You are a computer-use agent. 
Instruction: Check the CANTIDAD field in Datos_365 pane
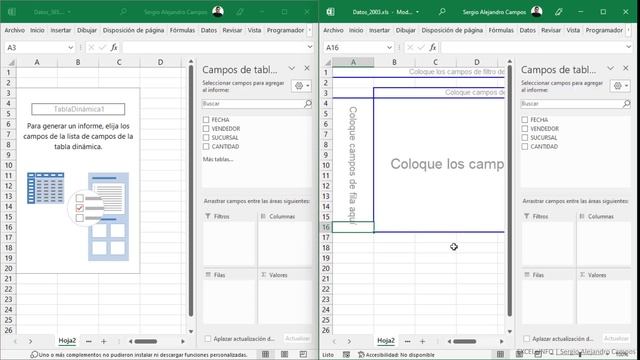[206, 147]
